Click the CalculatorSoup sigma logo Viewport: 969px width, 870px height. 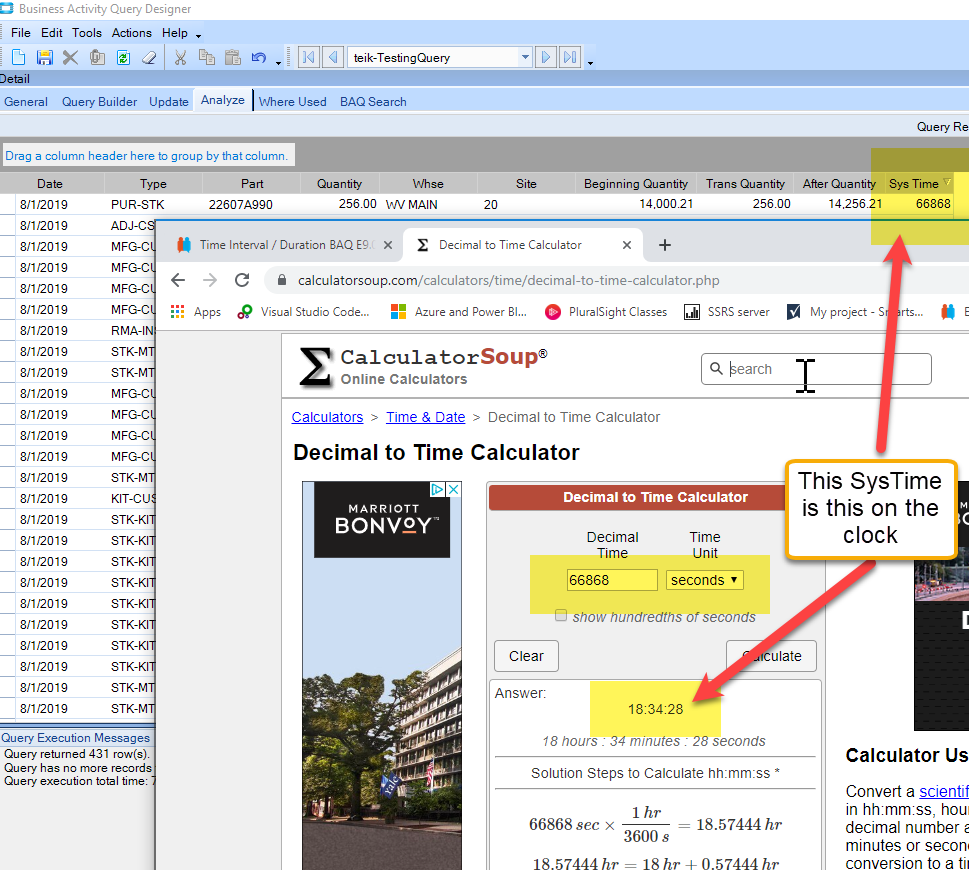coord(315,367)
